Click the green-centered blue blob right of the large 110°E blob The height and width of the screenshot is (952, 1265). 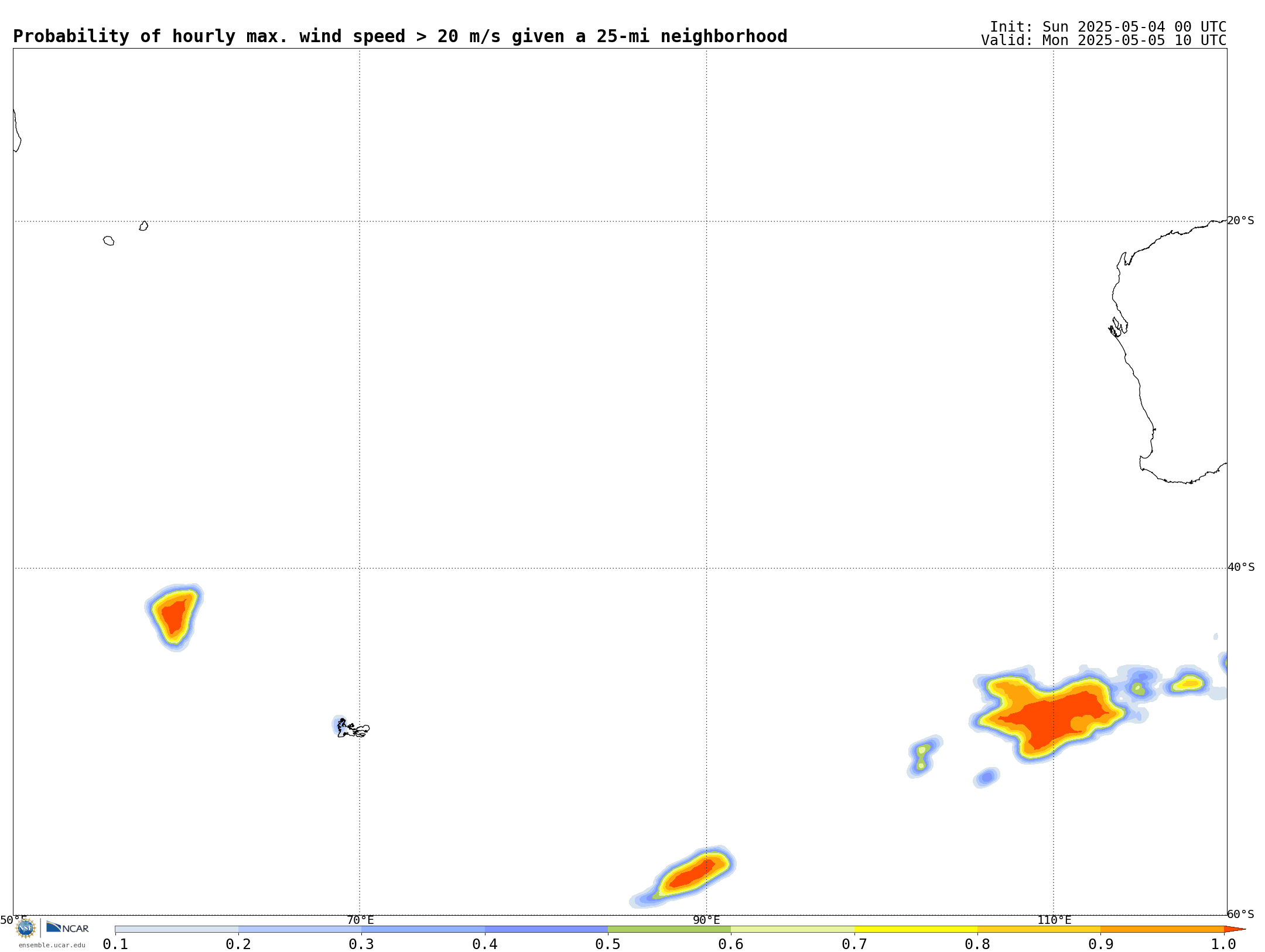point(1138,686)
